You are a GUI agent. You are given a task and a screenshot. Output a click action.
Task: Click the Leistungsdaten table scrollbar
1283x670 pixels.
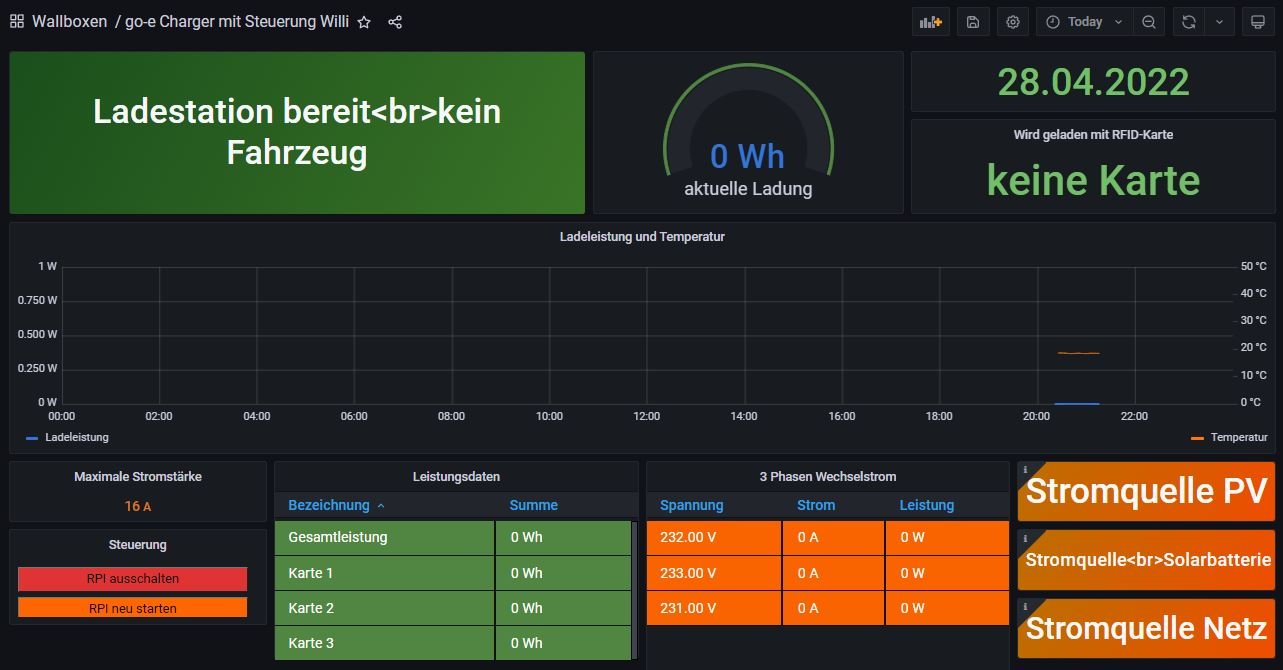click(634, 590)
